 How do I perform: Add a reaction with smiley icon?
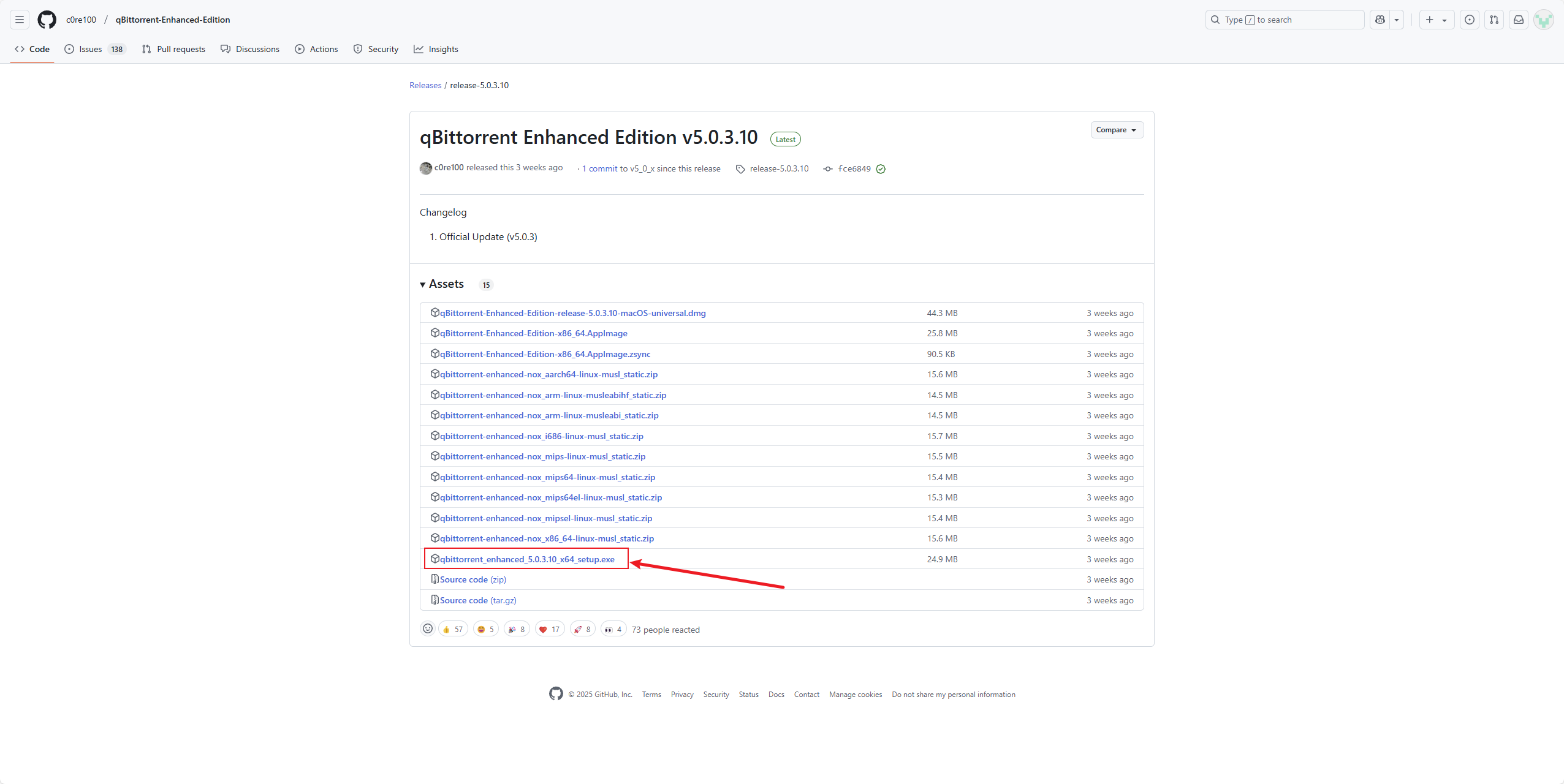pyautogui.click(x=428, y=629)
